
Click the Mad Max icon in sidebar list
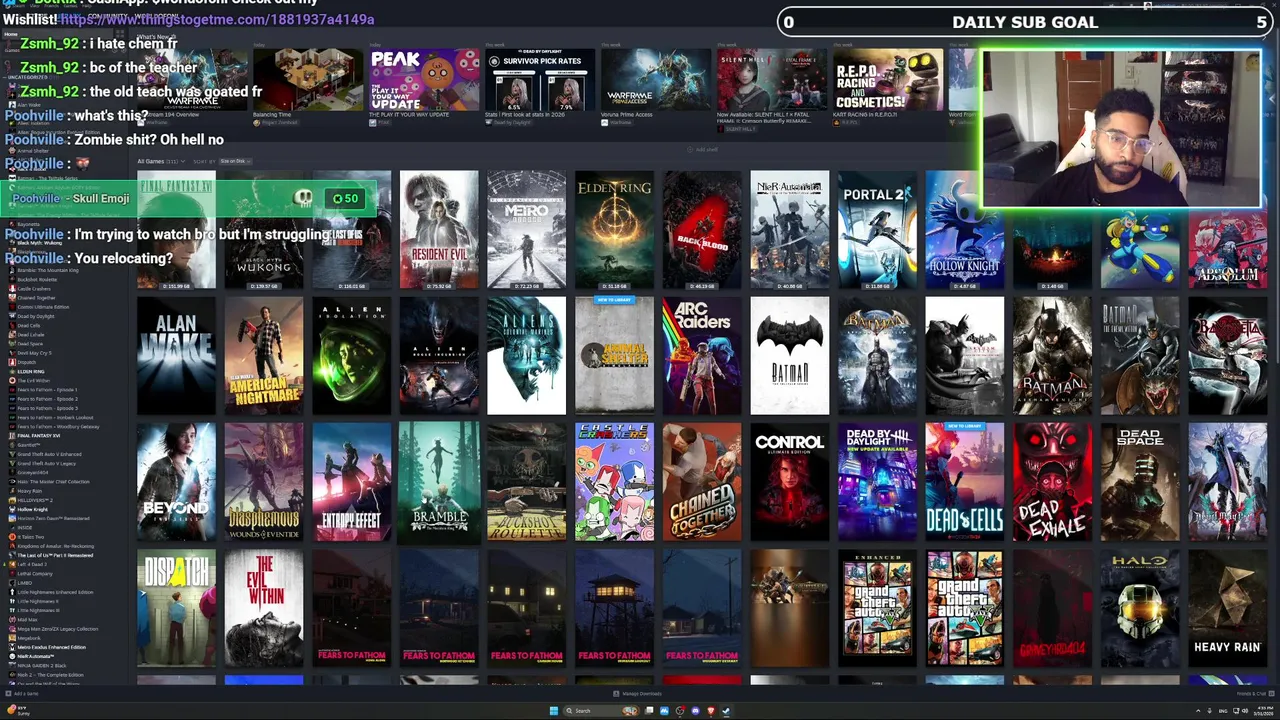pyautogui.click(x=12, y=620)
